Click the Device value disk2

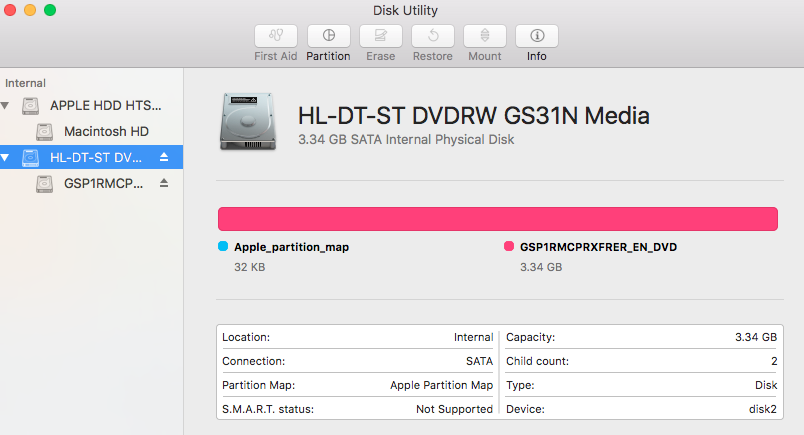(x=763, y=409)
